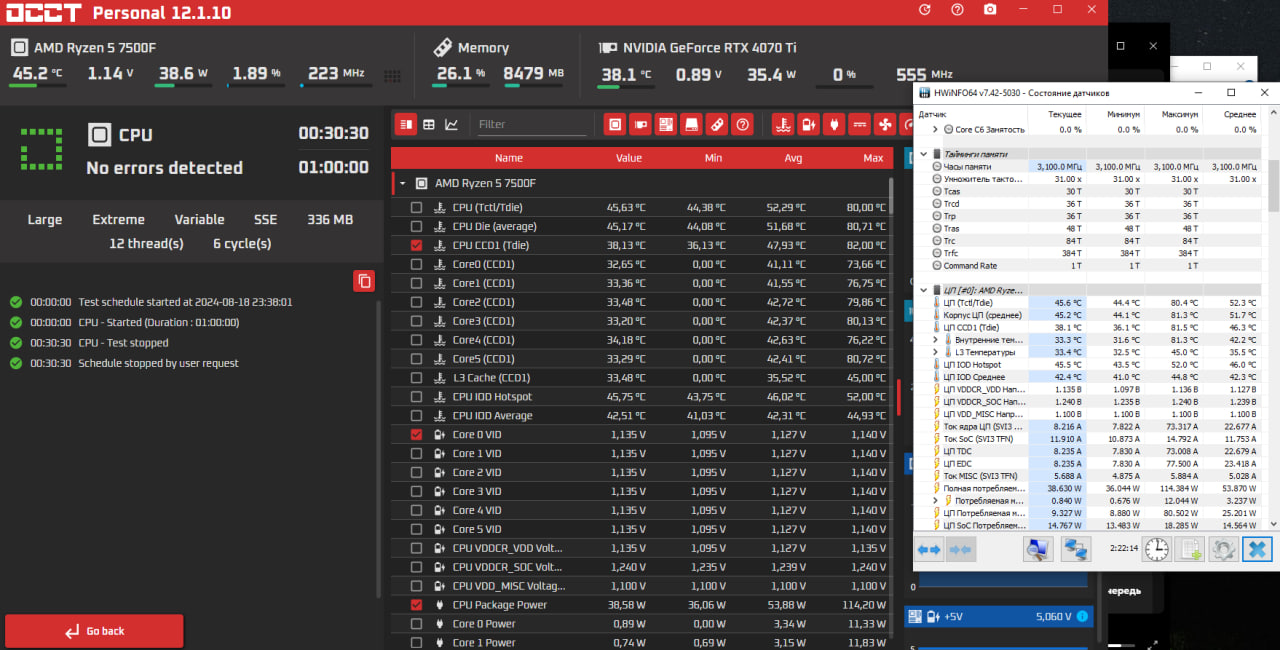Image resolution: width=1280 pixels, height=650 pixels.
Task: Collapse Тайминги памяти section in HWiNFO
Action: tap(923, 154)
